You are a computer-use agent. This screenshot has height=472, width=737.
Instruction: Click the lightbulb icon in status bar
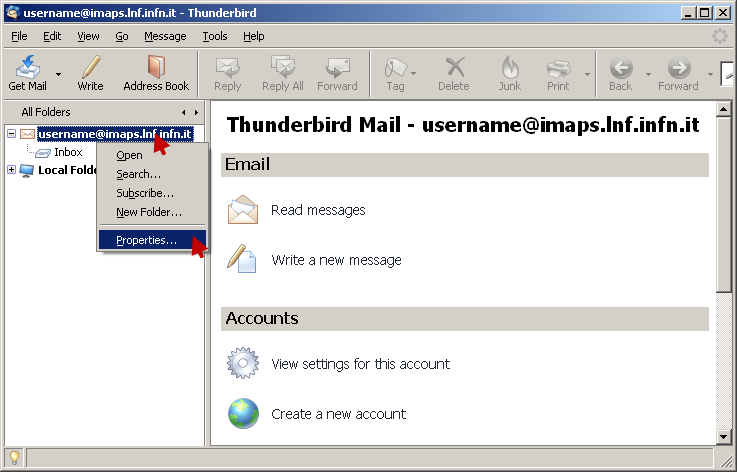[x=14, y=457]
